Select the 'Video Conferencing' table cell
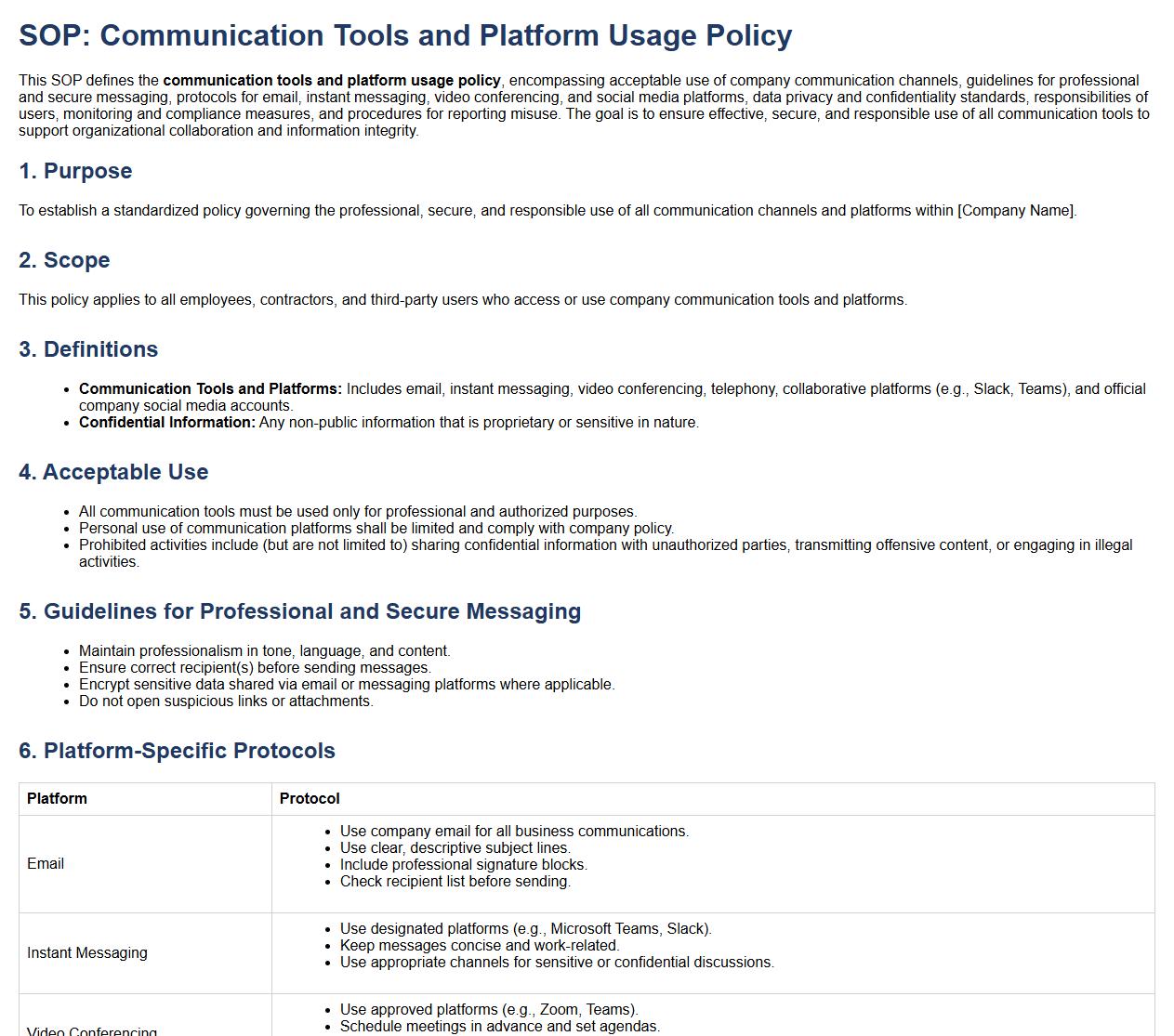The height and width of the screenshot is (1036, 1174). tap(92, 1029)
